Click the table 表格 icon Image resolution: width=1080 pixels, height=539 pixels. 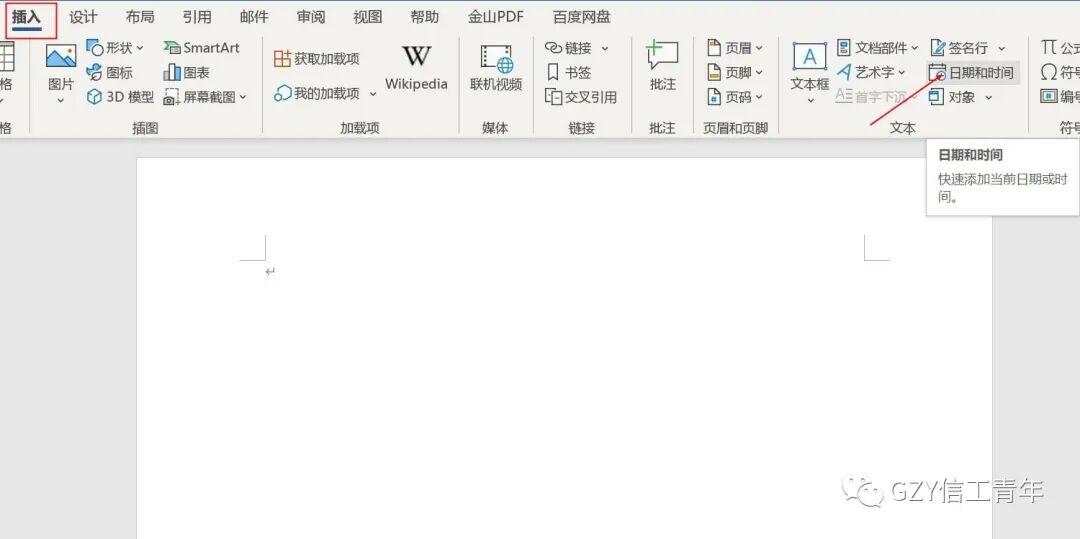tap(6, 56)
